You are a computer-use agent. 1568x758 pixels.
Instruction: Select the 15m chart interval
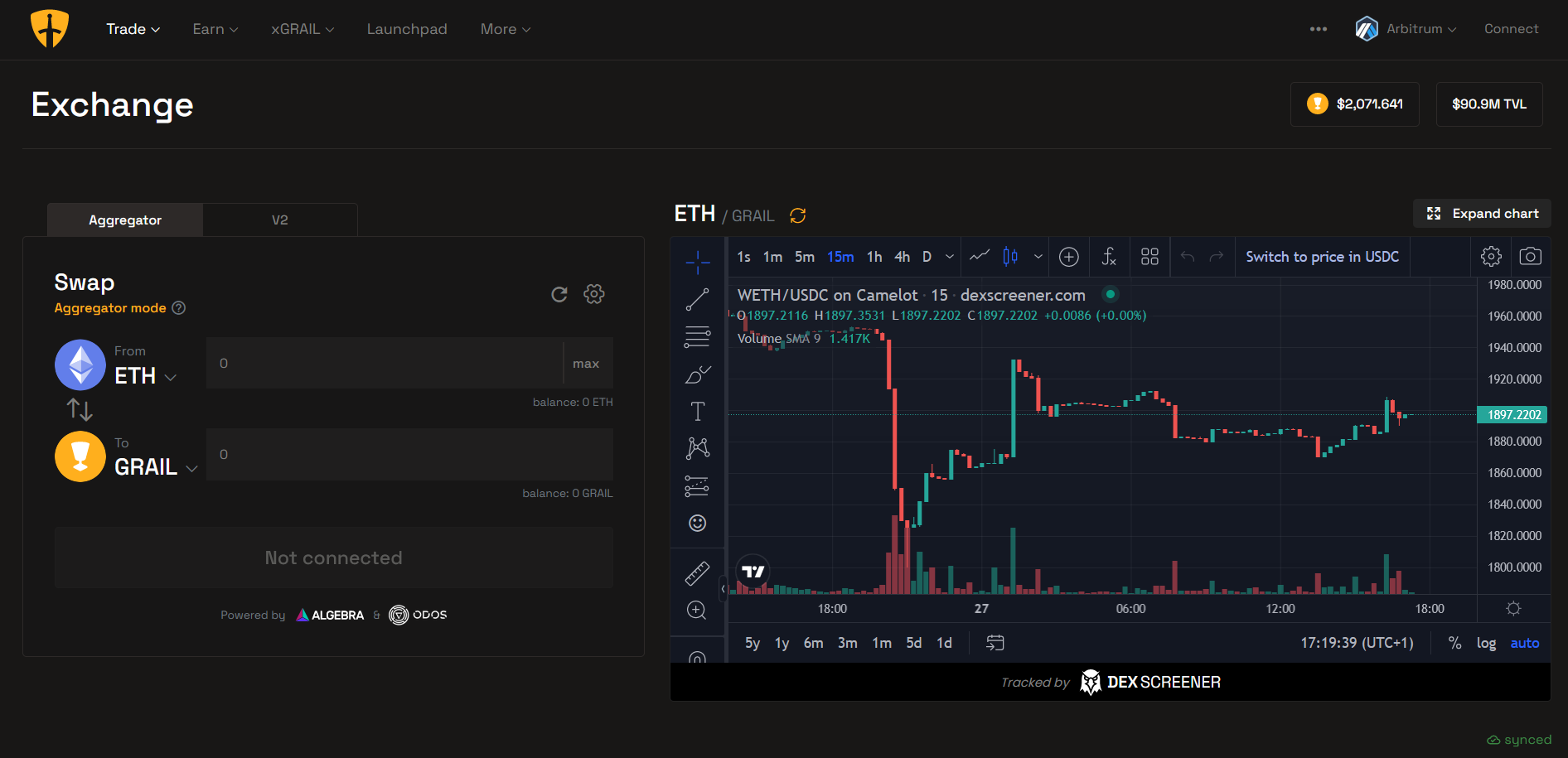pyautogui.click(x=840, y=257)
